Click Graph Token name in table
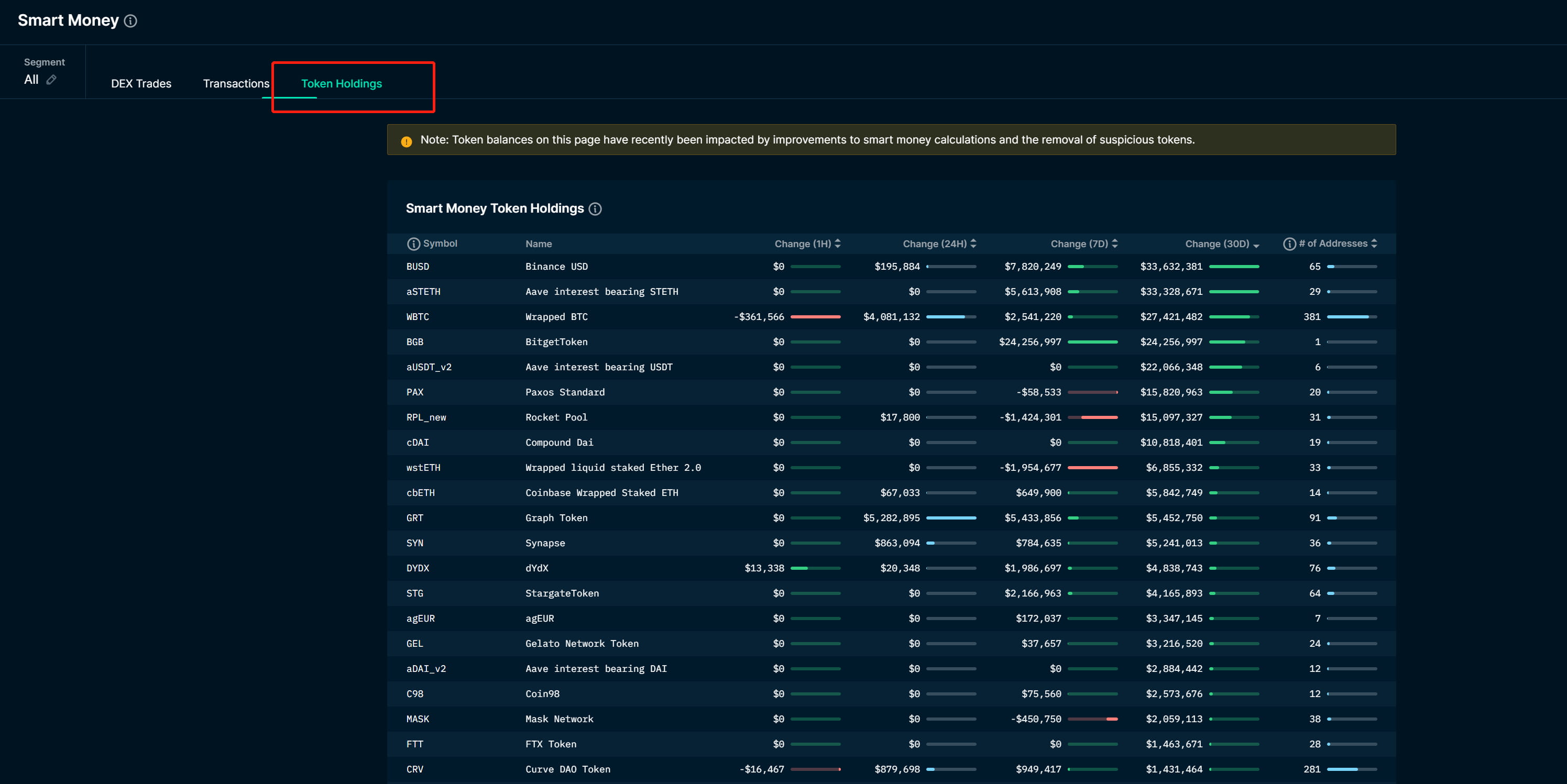 pos(556,517)
